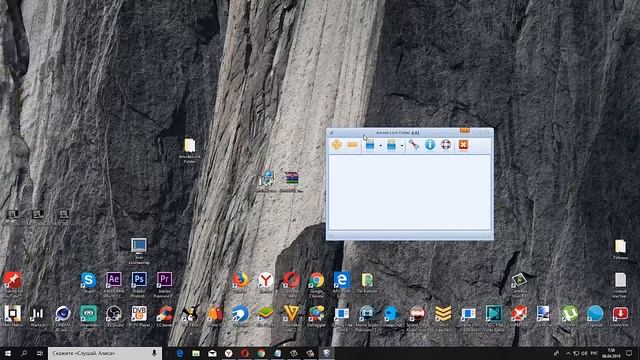Click the lifebuoy help icon
This screenshot has height=360, width=640.
446,144
